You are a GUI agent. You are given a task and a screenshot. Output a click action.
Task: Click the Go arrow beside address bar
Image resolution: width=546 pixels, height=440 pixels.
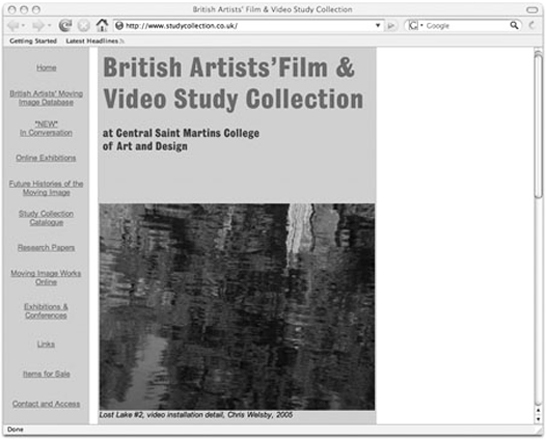(x=391, y=26)
